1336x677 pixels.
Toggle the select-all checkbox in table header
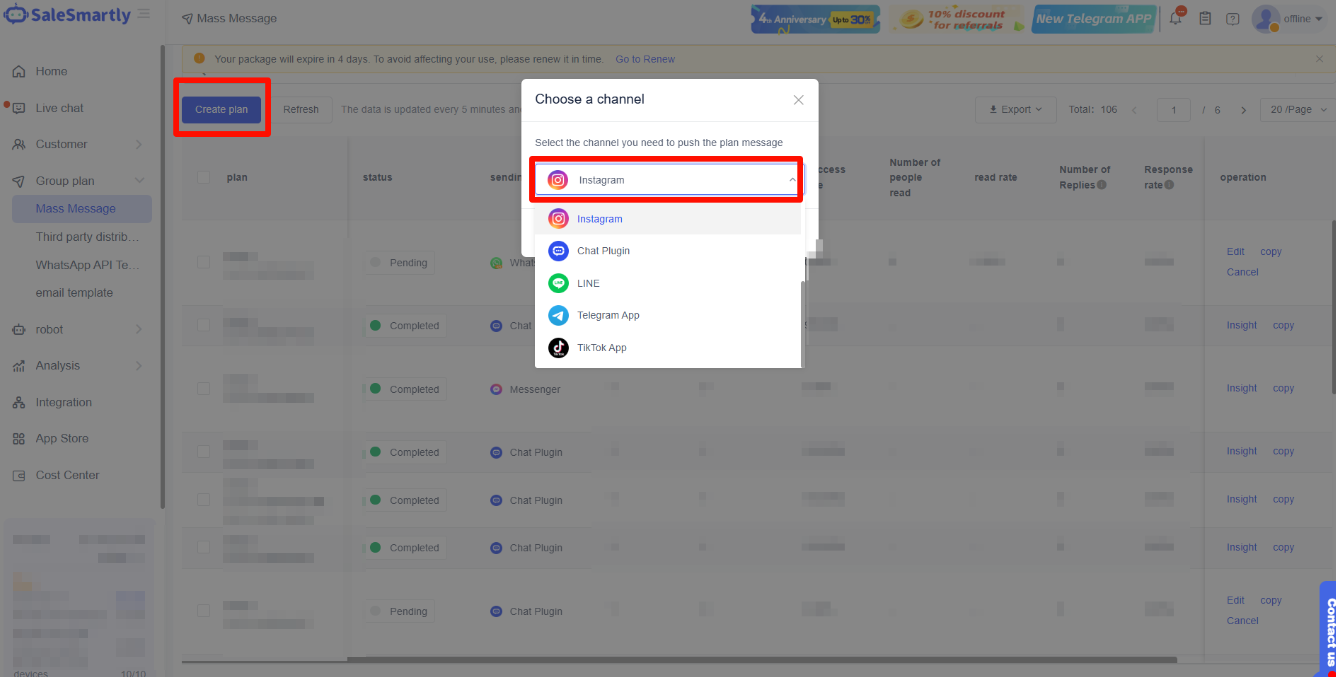point(204,177)
